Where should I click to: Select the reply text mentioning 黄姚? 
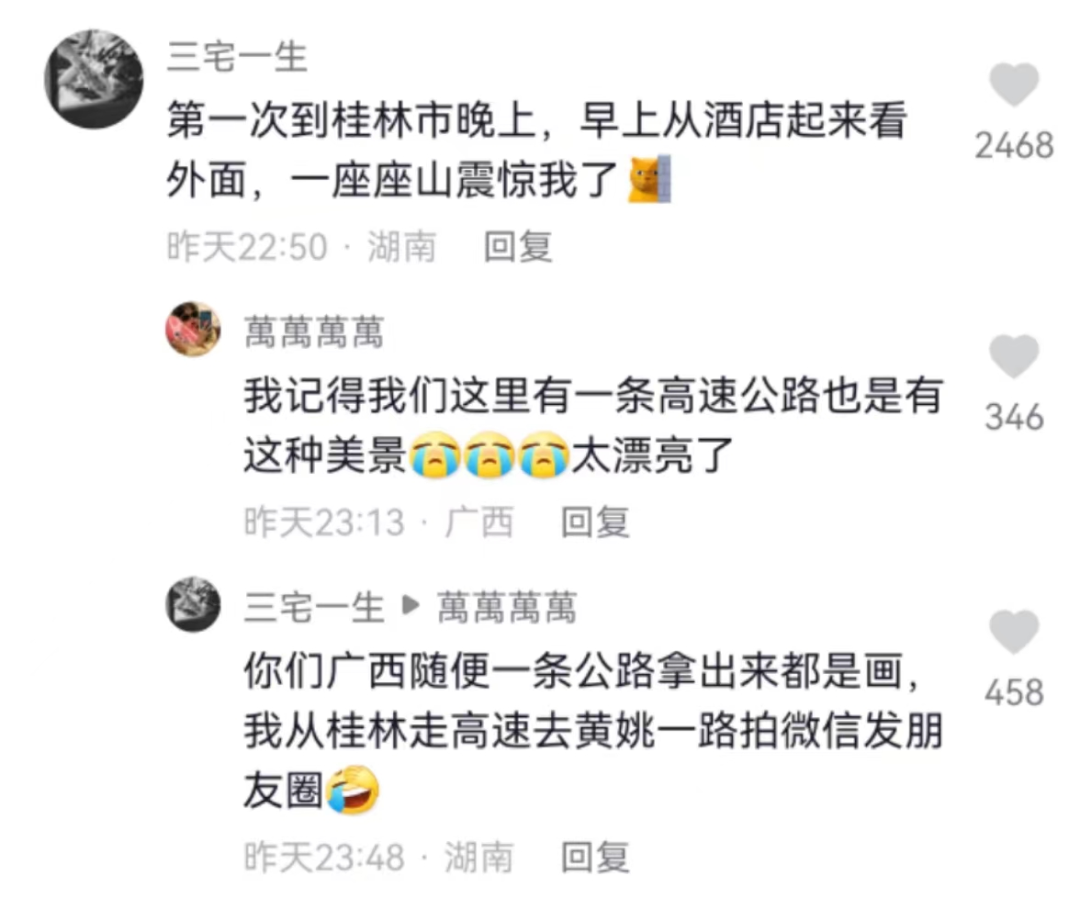coord(593,731)
